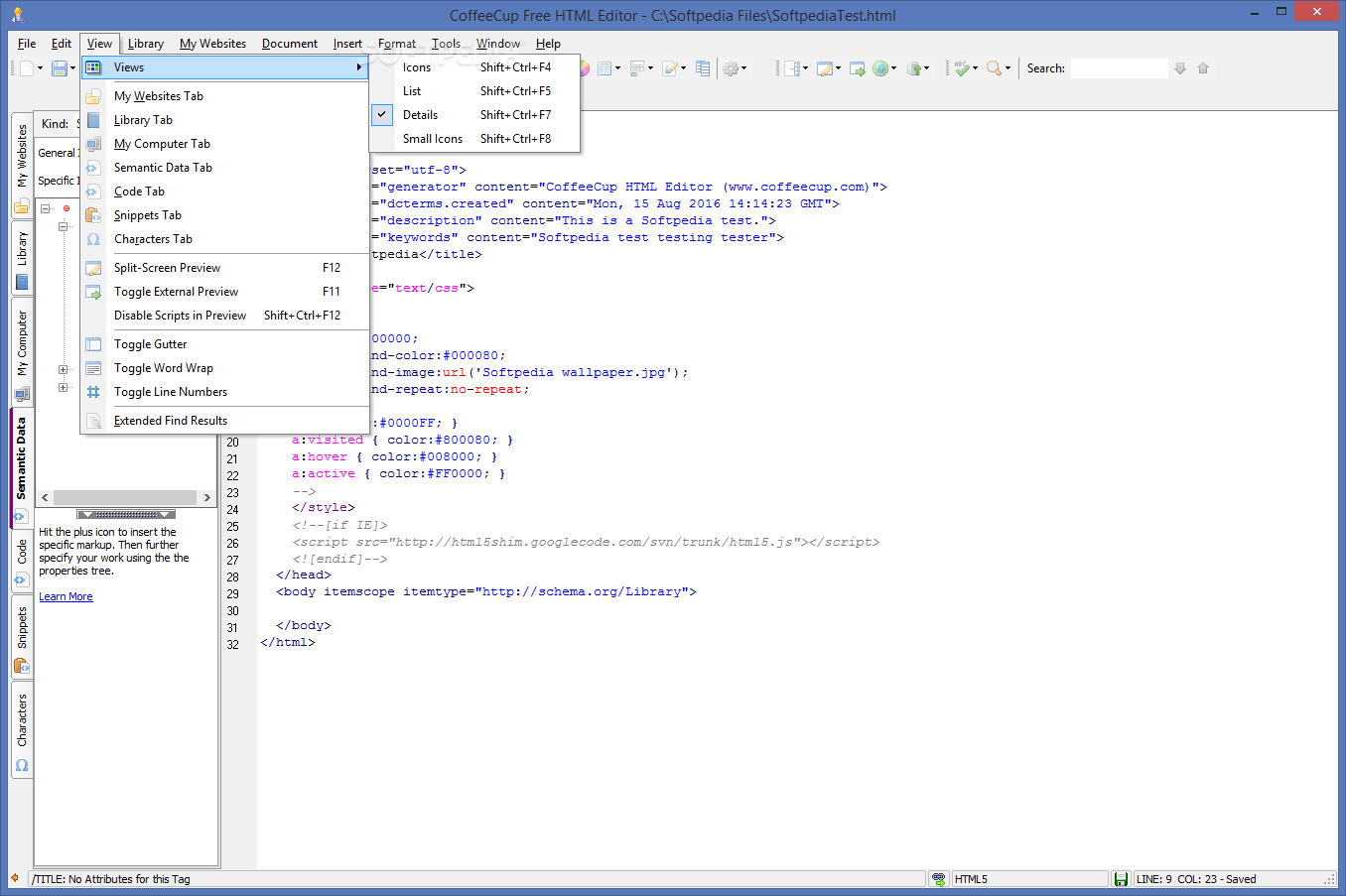Open the gear settings toolbar icon
1346x896 pixels.
click(731, 68)
